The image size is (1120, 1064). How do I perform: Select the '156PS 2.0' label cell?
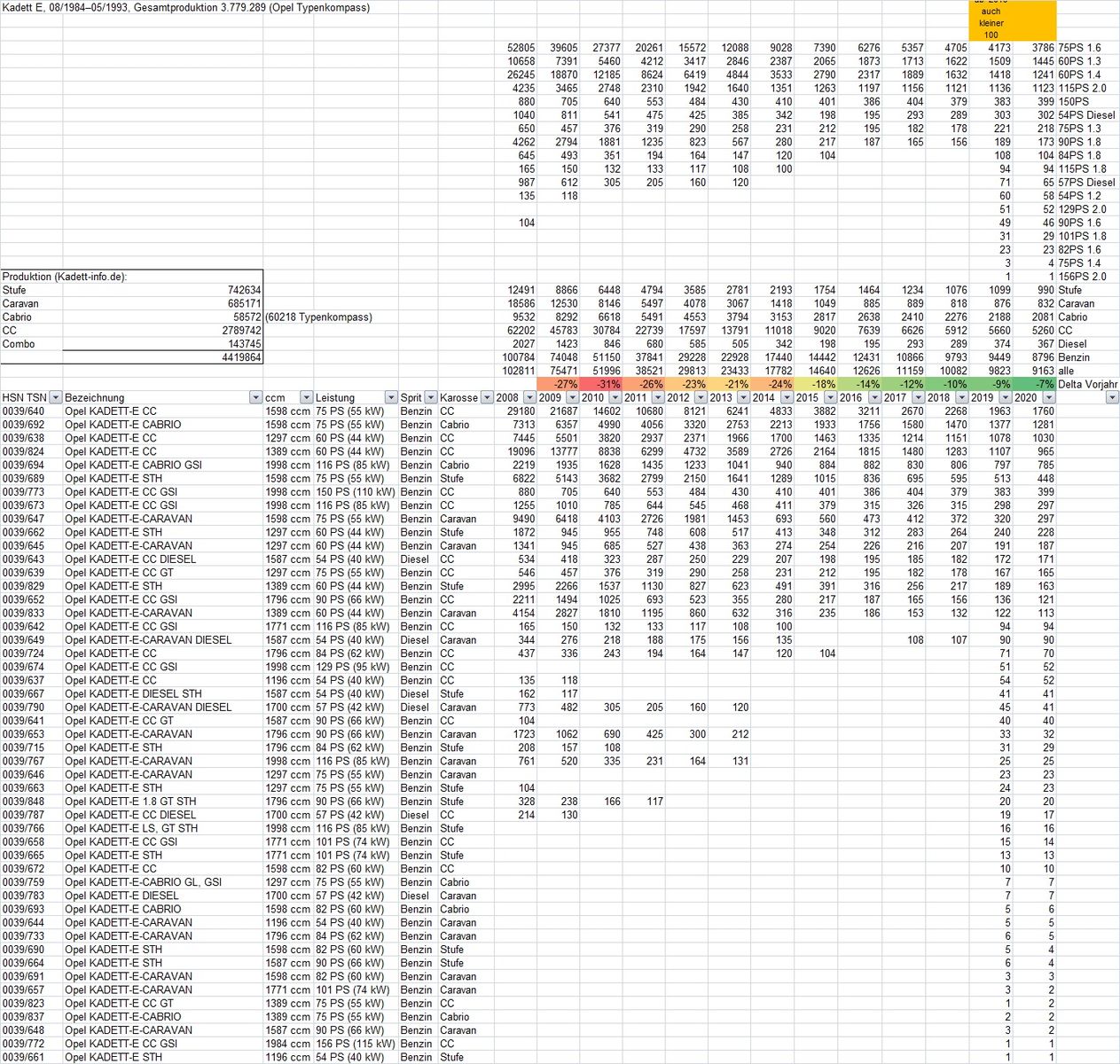[1082, 277]
